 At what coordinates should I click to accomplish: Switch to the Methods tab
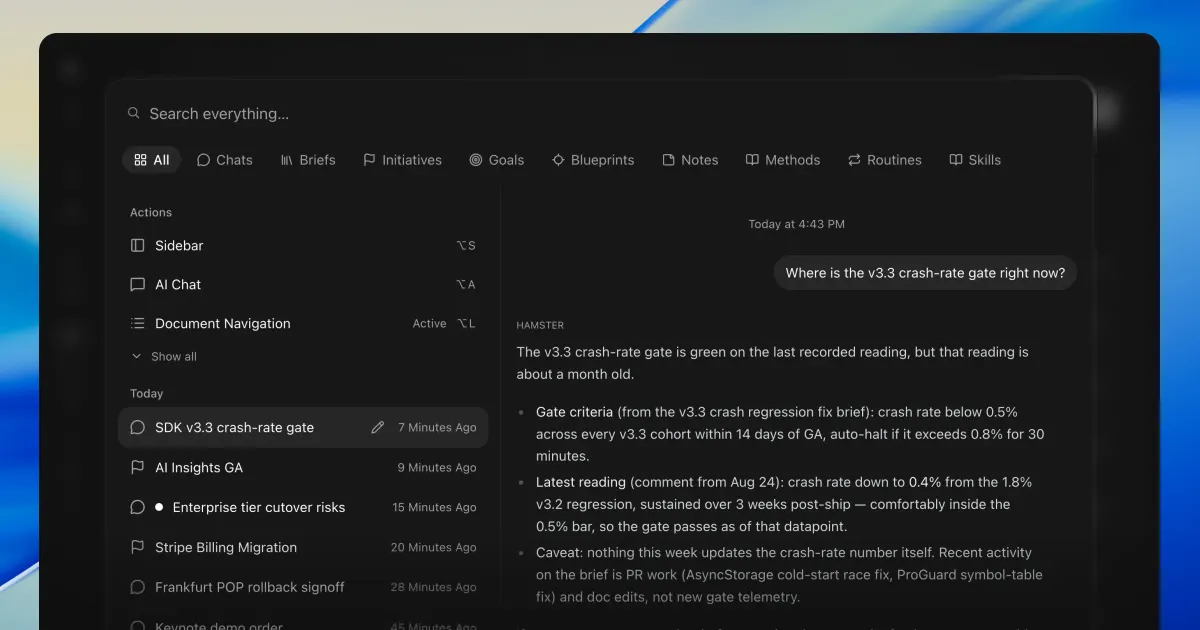coord(783,160)
